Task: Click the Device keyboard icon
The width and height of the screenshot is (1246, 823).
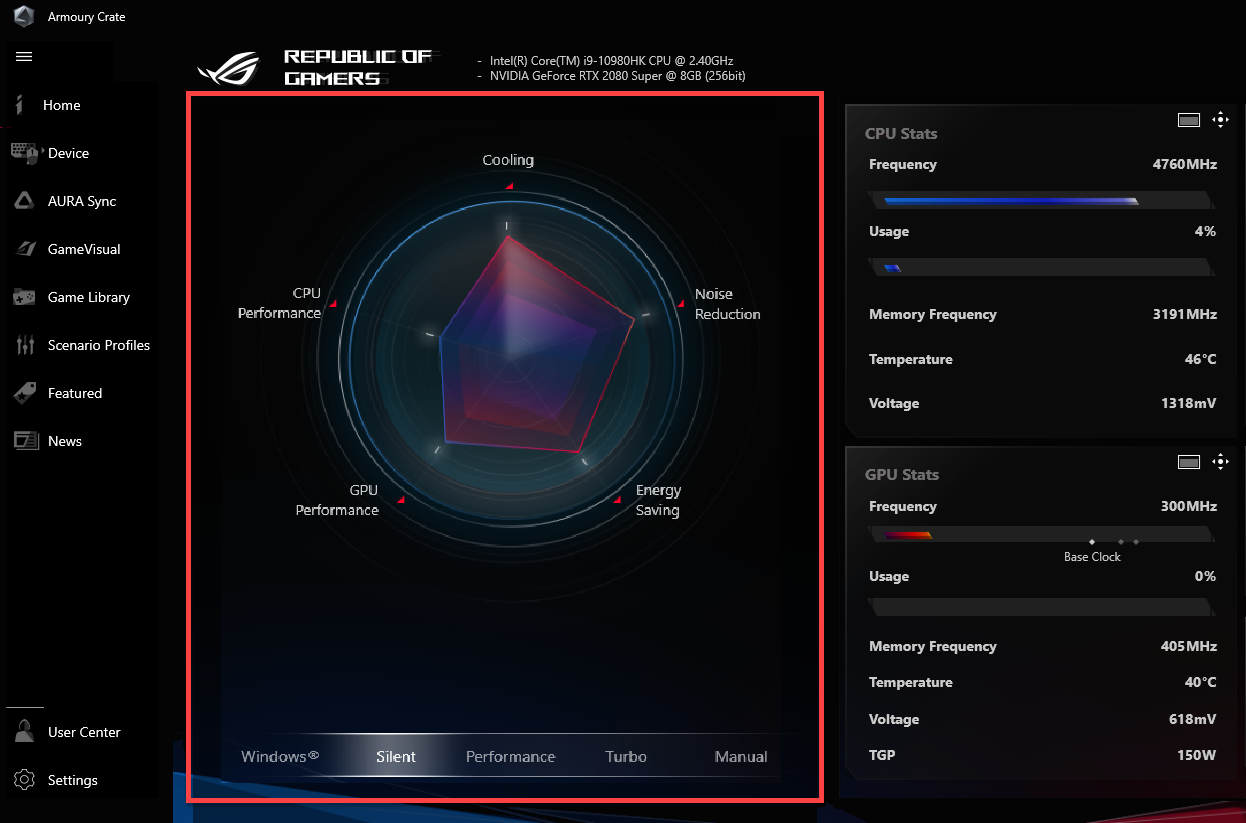Action: coord(24,152)
